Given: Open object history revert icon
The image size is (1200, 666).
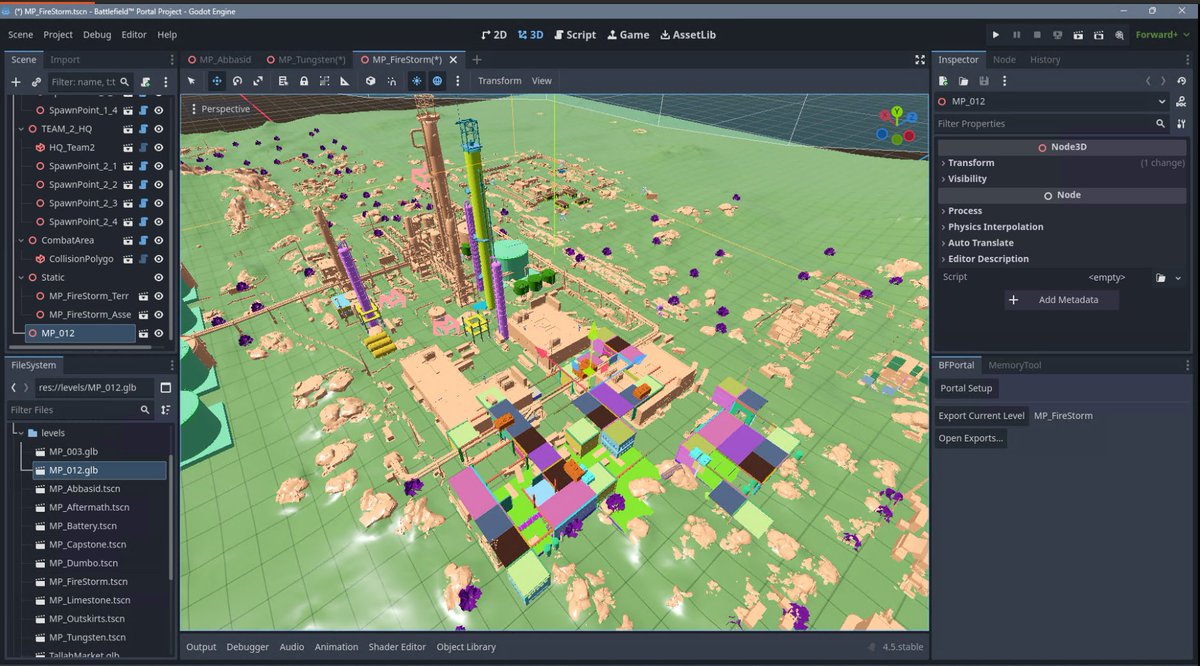Looking at the screenshot, I should [x=1181, y=81].
